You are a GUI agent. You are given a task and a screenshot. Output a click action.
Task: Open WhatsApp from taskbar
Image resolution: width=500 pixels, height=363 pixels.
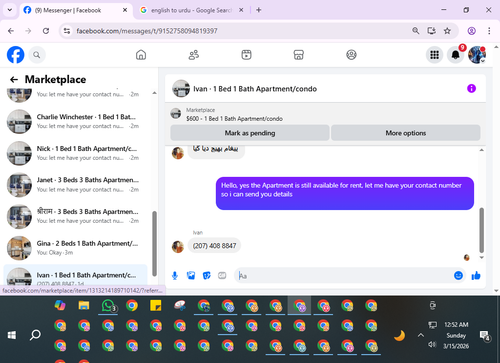click(108, 306)
